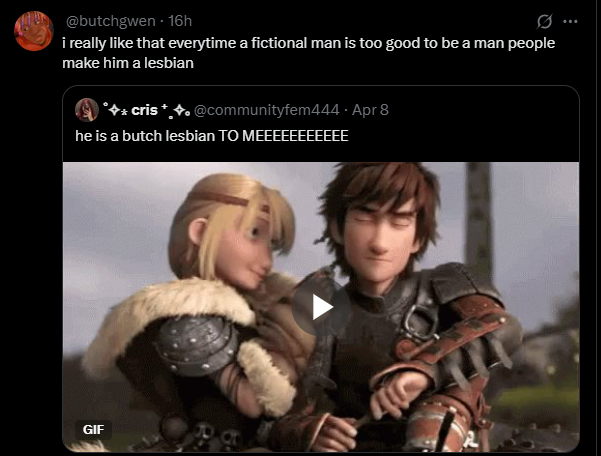601x456 pixels.
Task: Open the @communityfem444 handle
Action: [267, 110]
